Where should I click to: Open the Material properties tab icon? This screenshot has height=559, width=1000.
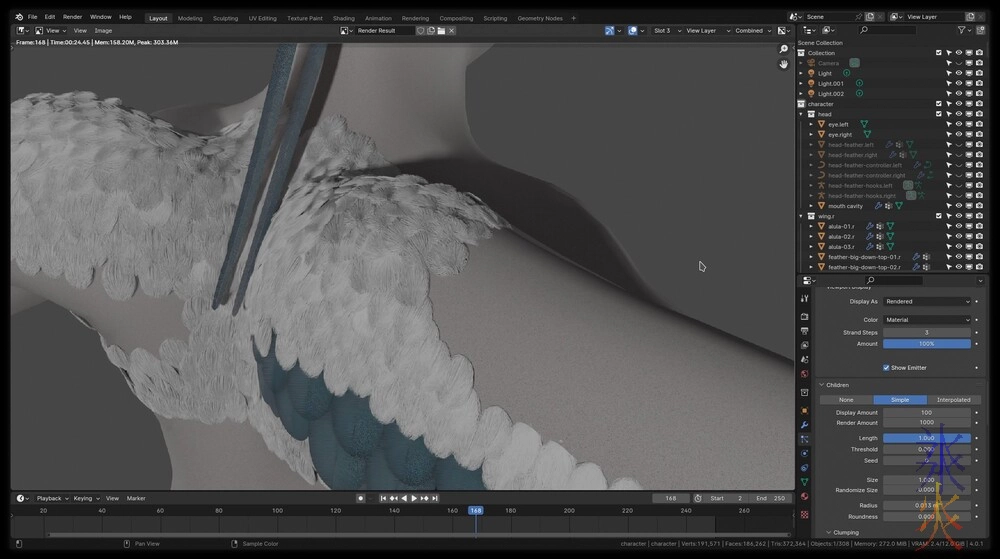804,497
